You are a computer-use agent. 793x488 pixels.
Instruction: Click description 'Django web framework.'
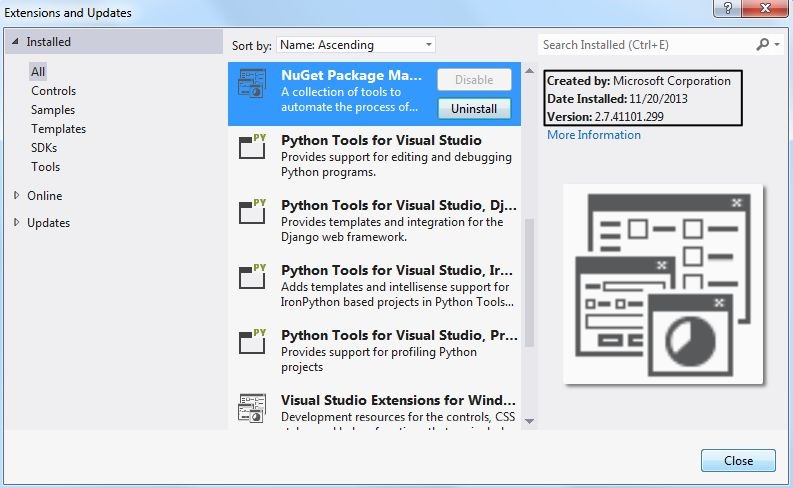click(344, 237)
